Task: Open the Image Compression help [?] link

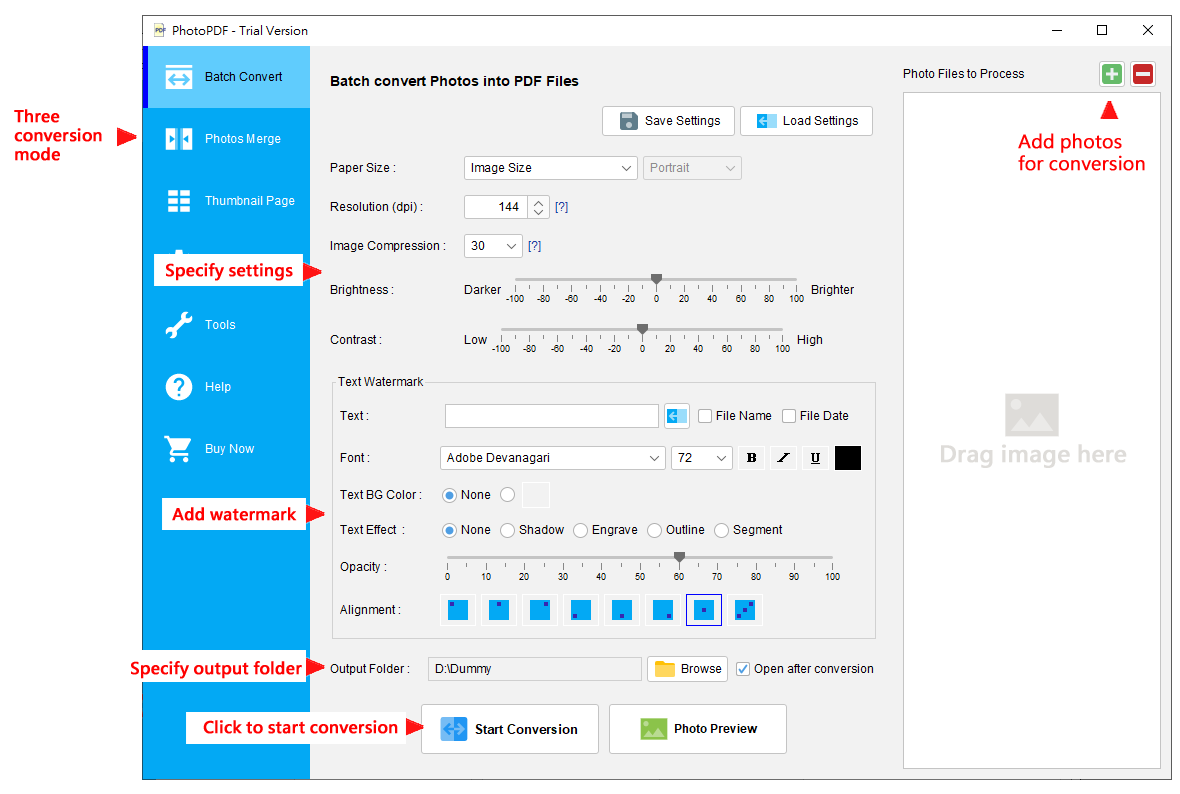Action: [534, 246]
